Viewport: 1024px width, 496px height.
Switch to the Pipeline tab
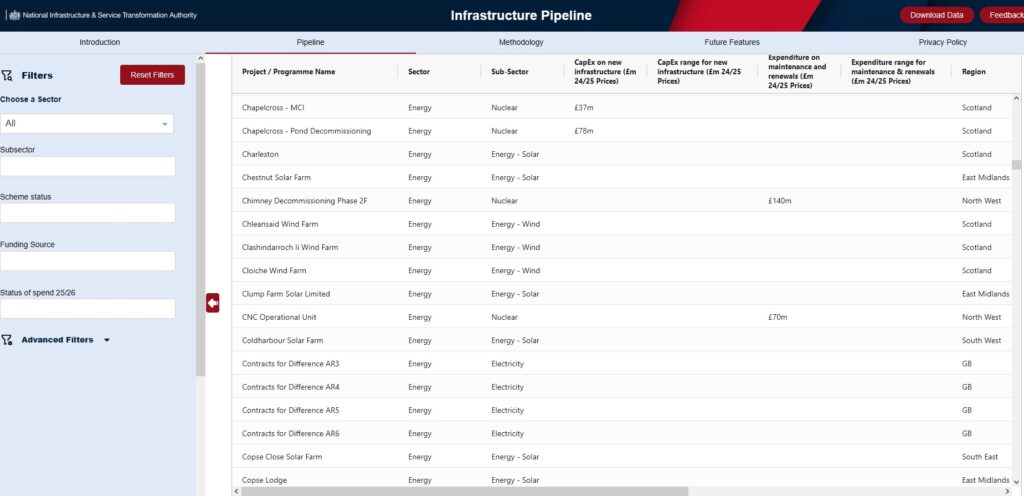310,42
